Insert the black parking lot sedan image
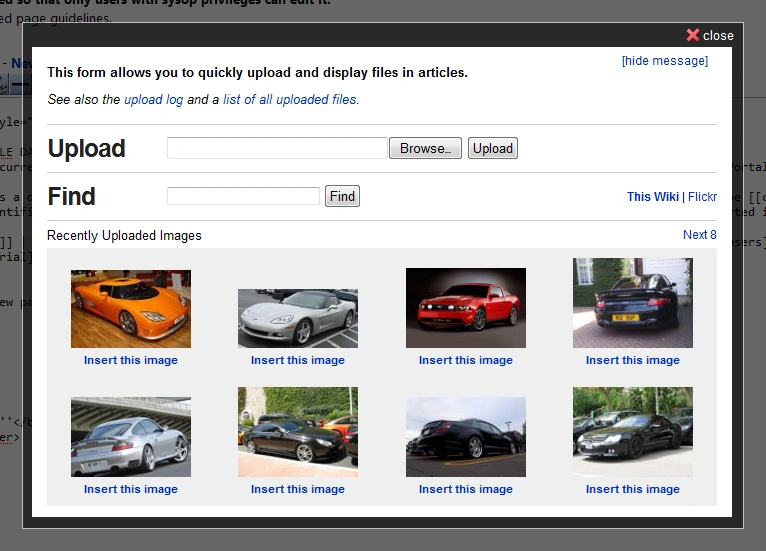This screenshot has height=551, width=766. click(466, 489)
